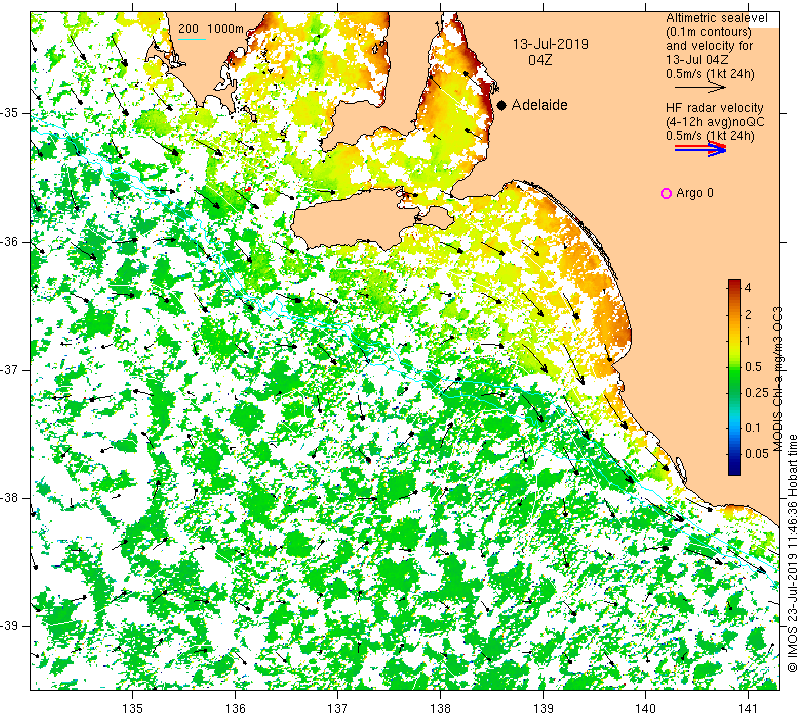Click the '04Z' time label under the date

pyautogui.click(x=540, y=60)
